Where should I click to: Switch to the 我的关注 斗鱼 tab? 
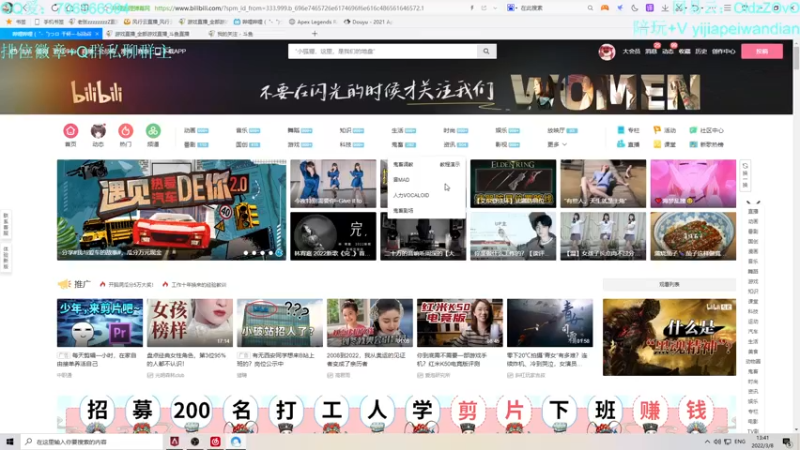pyautogui.click(x=235, y=34)
